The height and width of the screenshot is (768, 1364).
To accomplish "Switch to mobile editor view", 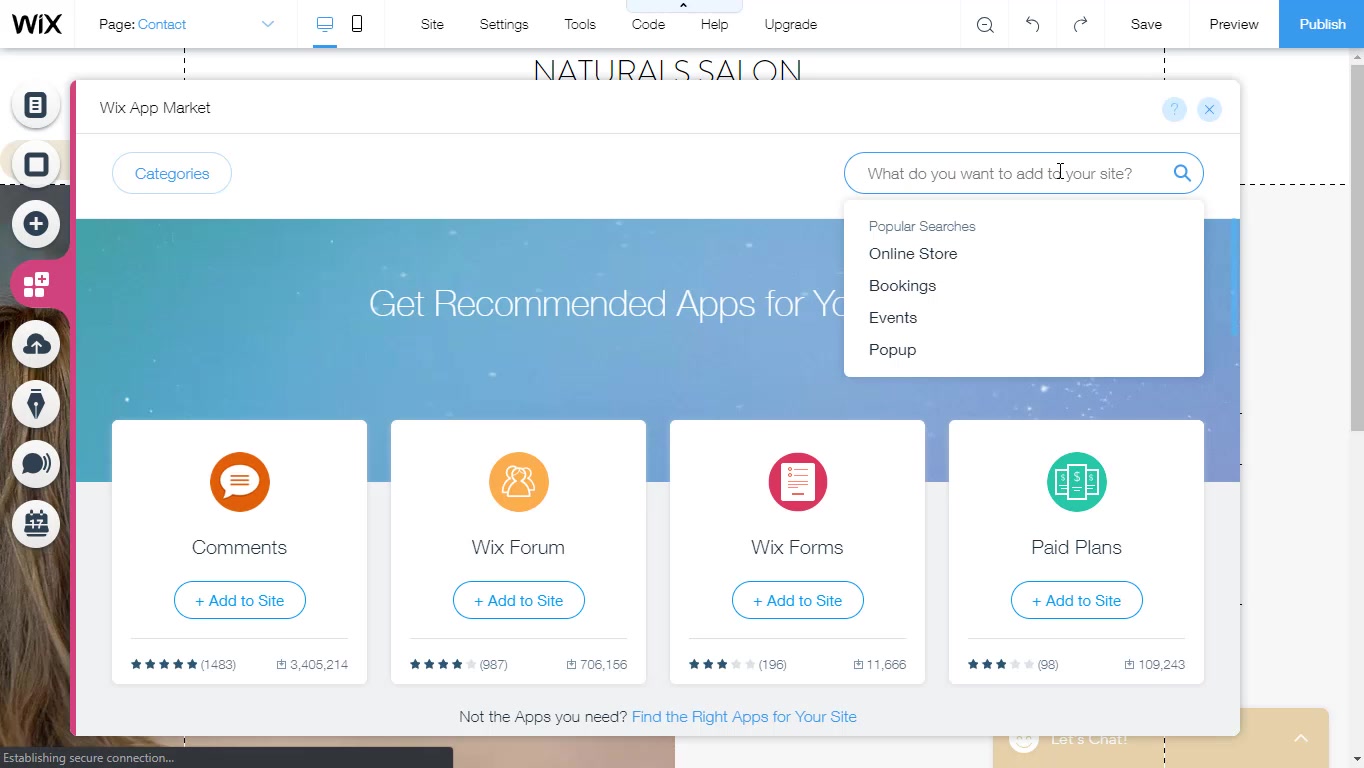I will click(357, 24).
